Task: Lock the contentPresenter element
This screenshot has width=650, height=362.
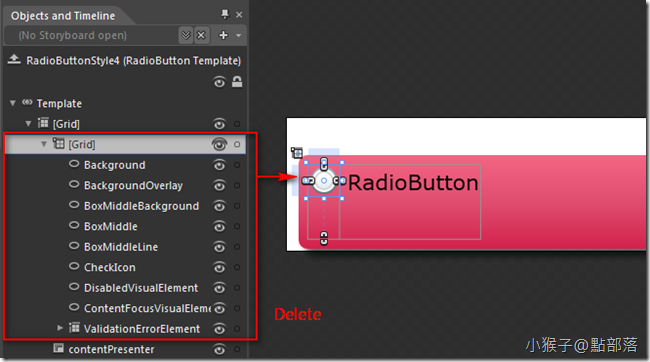Action: pos(237,350)
